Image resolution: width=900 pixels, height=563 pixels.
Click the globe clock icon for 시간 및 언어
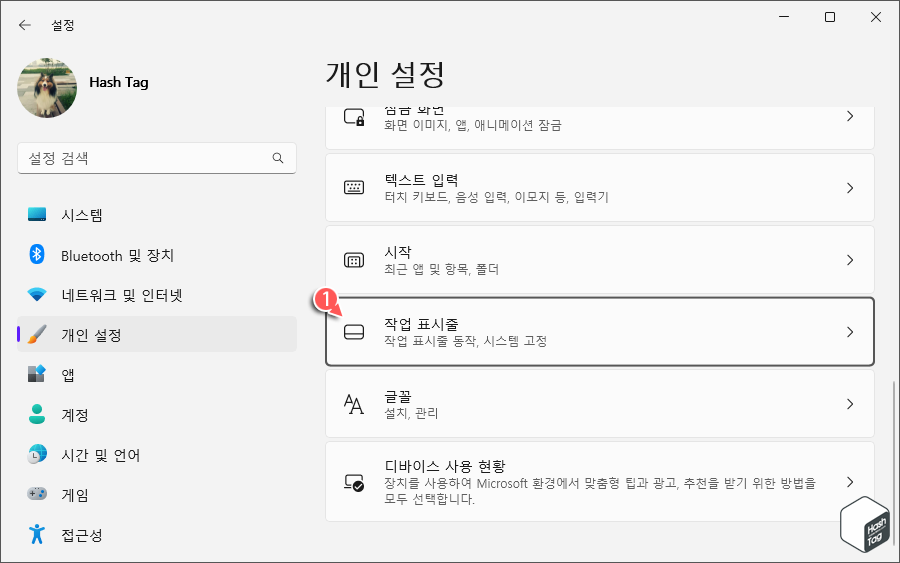point(37,455)
